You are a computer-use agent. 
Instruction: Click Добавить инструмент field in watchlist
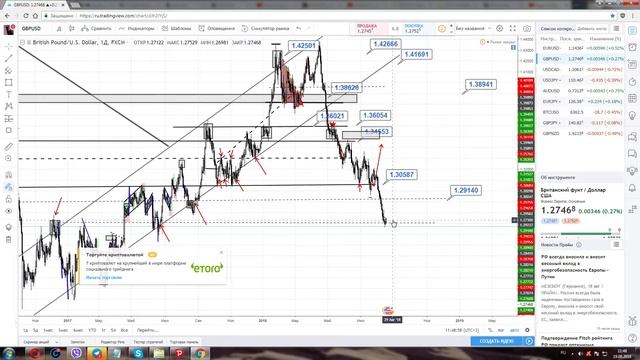[x=592, y=29]
